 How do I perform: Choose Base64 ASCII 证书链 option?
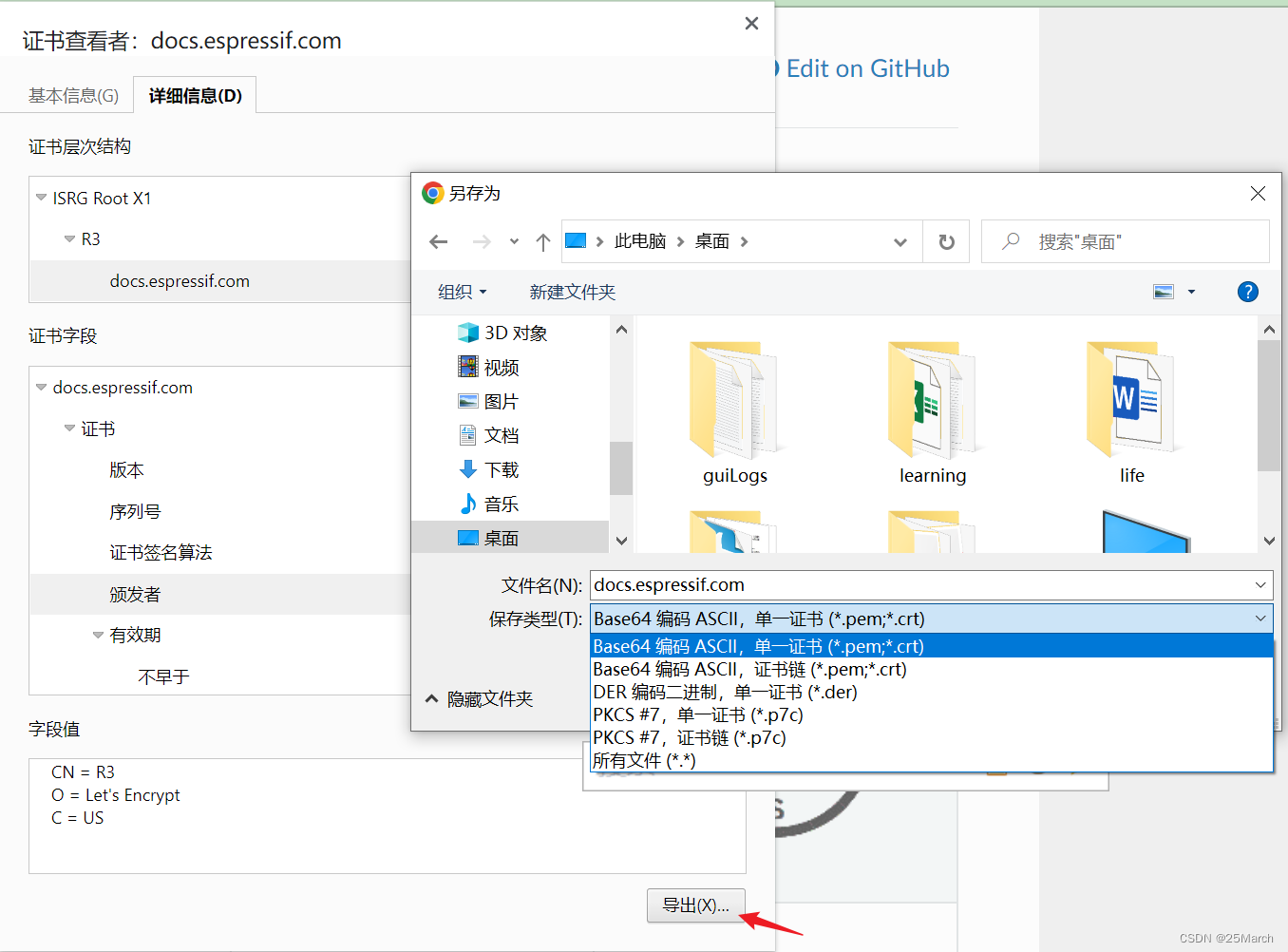(931, 669)
